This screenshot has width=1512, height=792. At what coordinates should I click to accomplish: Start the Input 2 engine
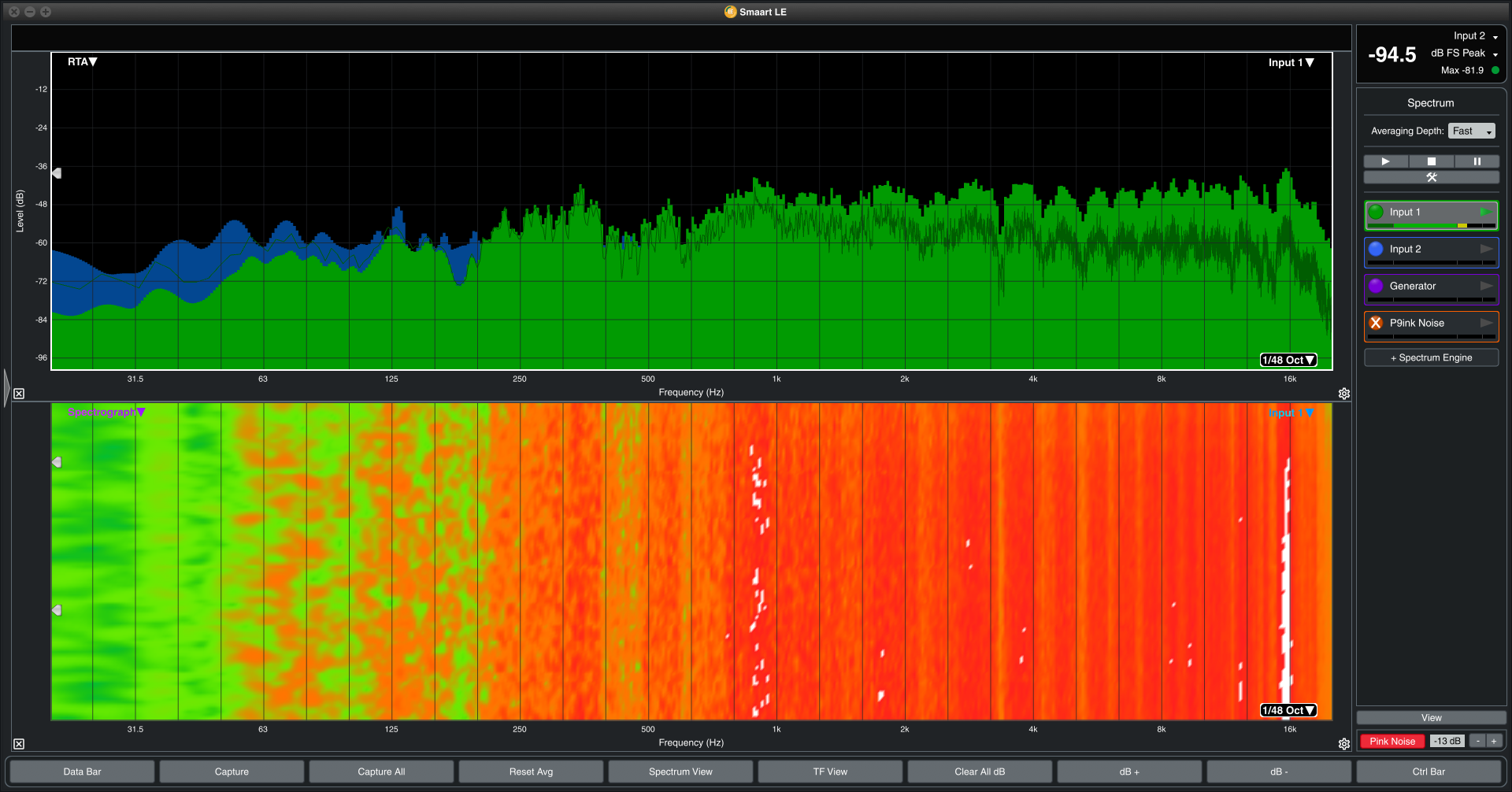click(x=1486, y=249)
